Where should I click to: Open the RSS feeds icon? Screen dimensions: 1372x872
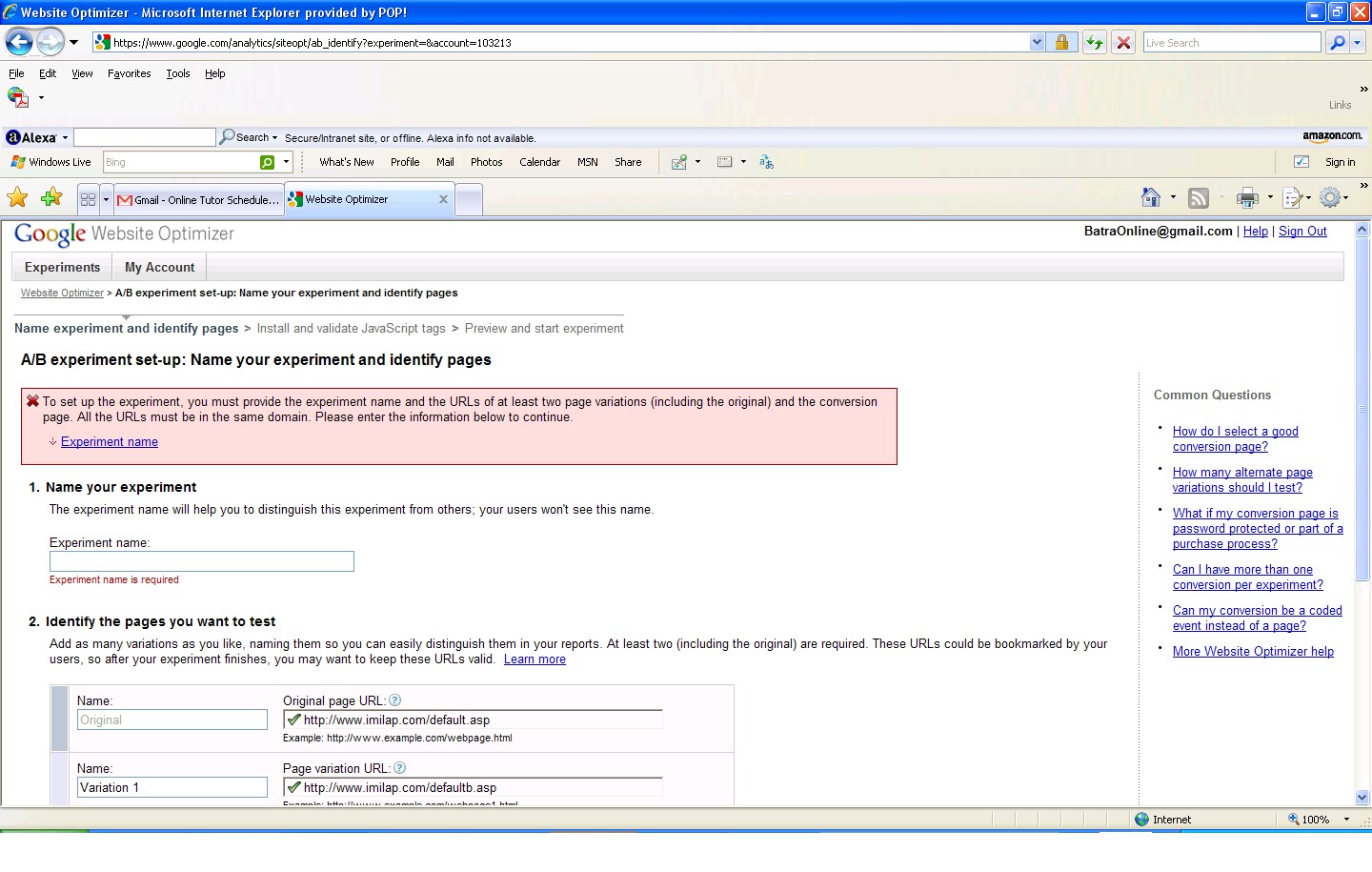pos(1198,197)
